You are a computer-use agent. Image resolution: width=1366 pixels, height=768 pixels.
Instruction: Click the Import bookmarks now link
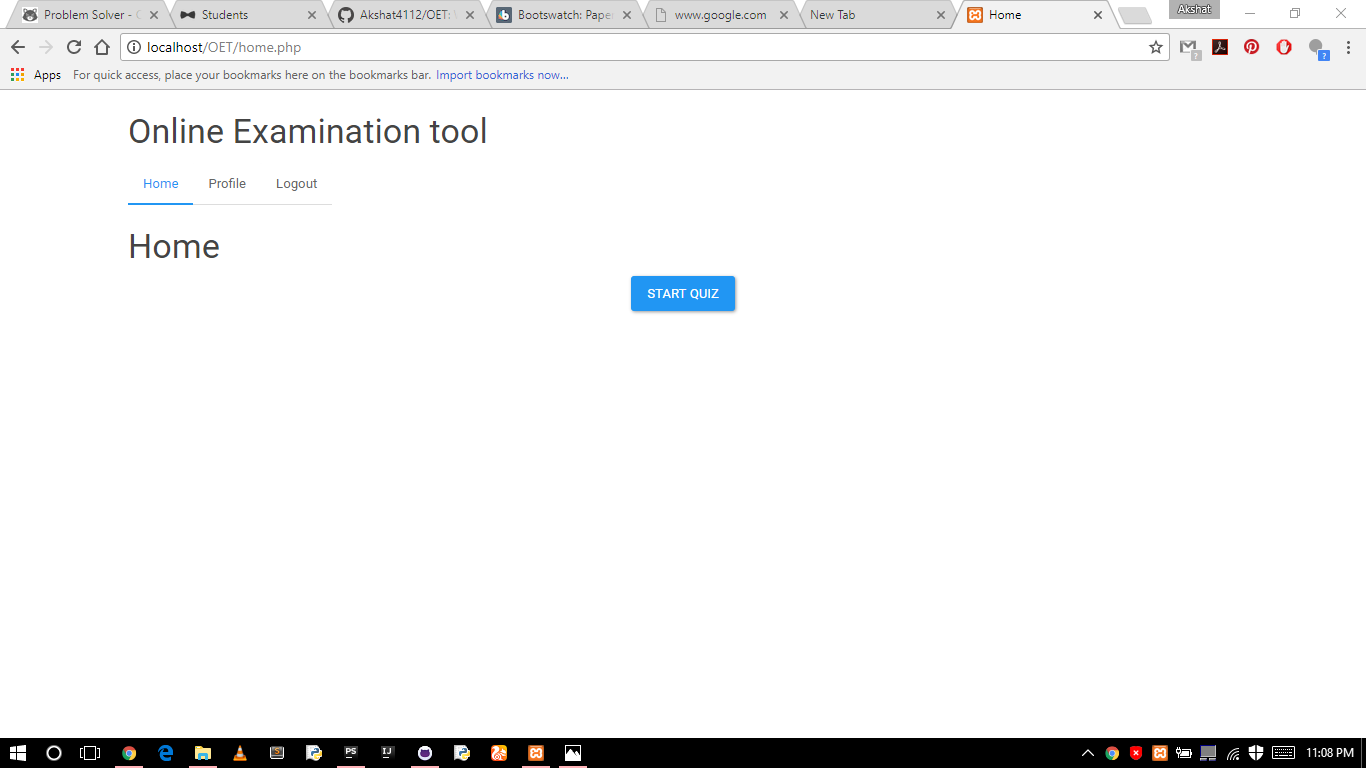pos(502,75)
